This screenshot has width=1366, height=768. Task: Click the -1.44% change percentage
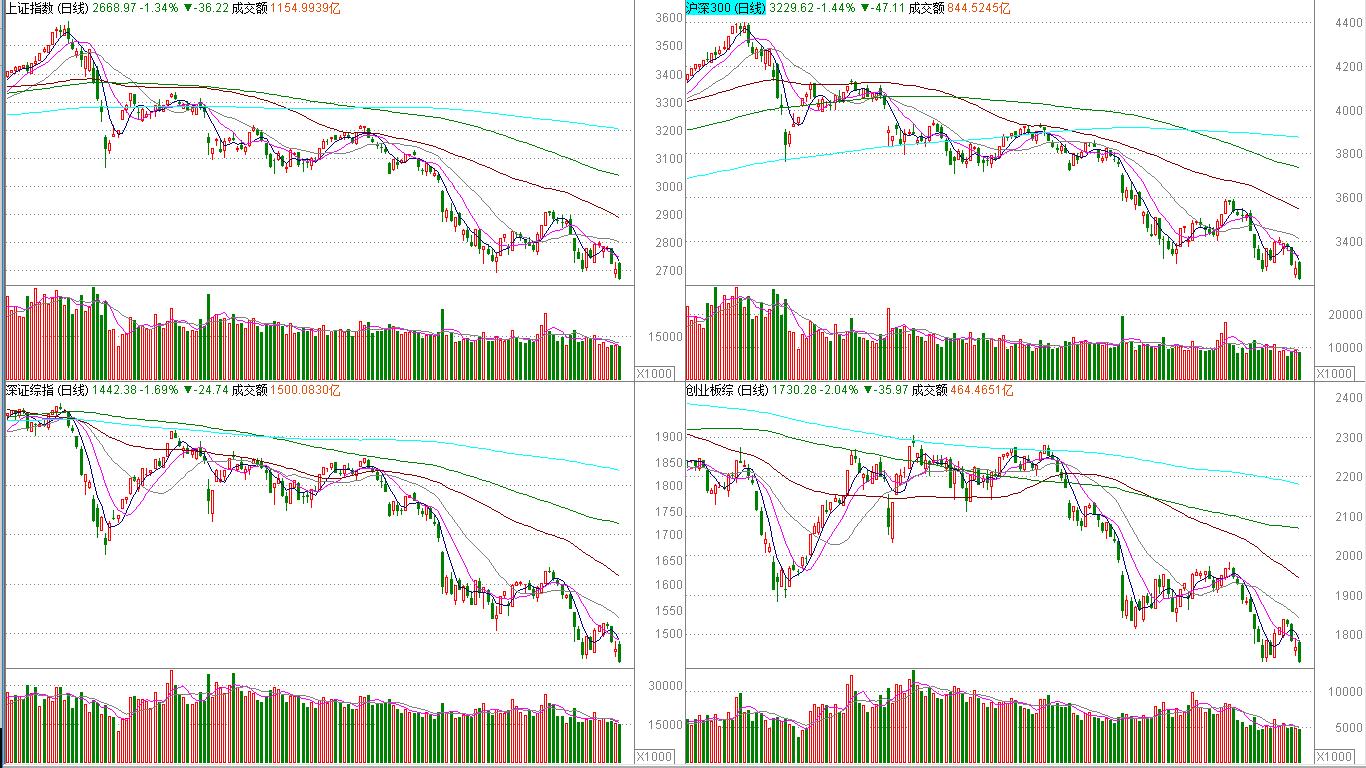click(x=837, y=8)
